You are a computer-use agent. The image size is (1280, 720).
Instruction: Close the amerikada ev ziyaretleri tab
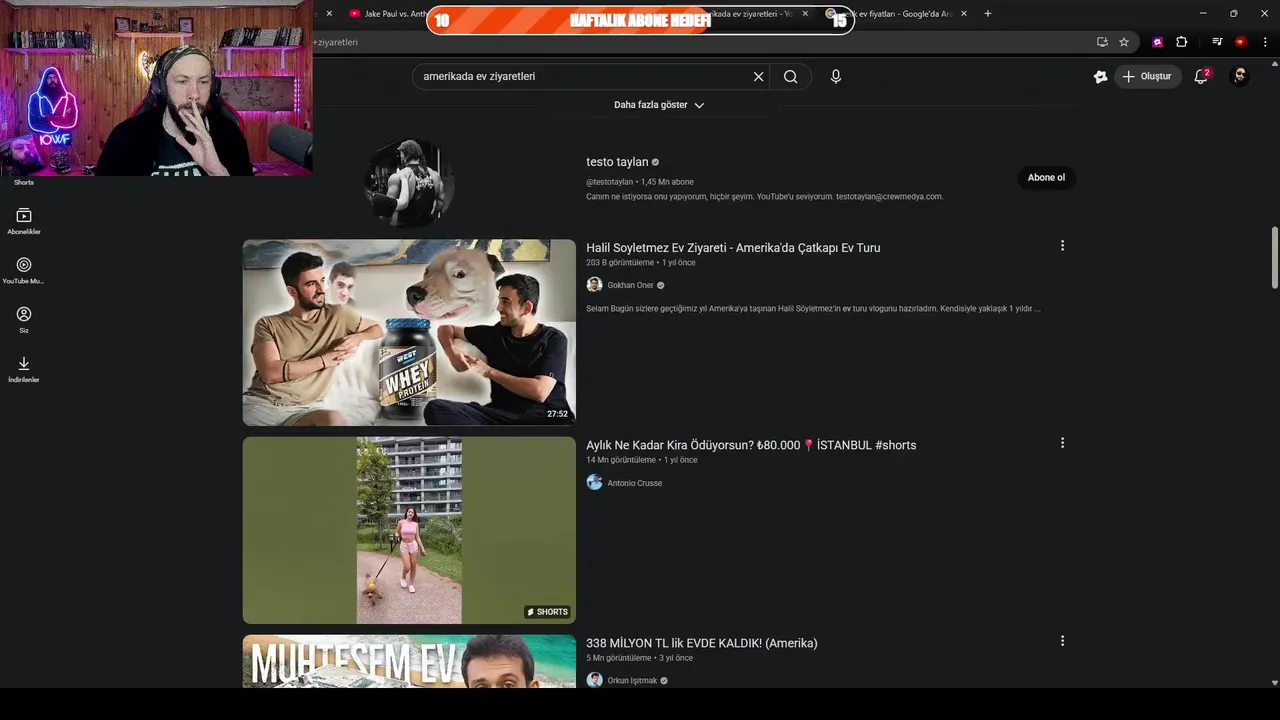(805, 14)
